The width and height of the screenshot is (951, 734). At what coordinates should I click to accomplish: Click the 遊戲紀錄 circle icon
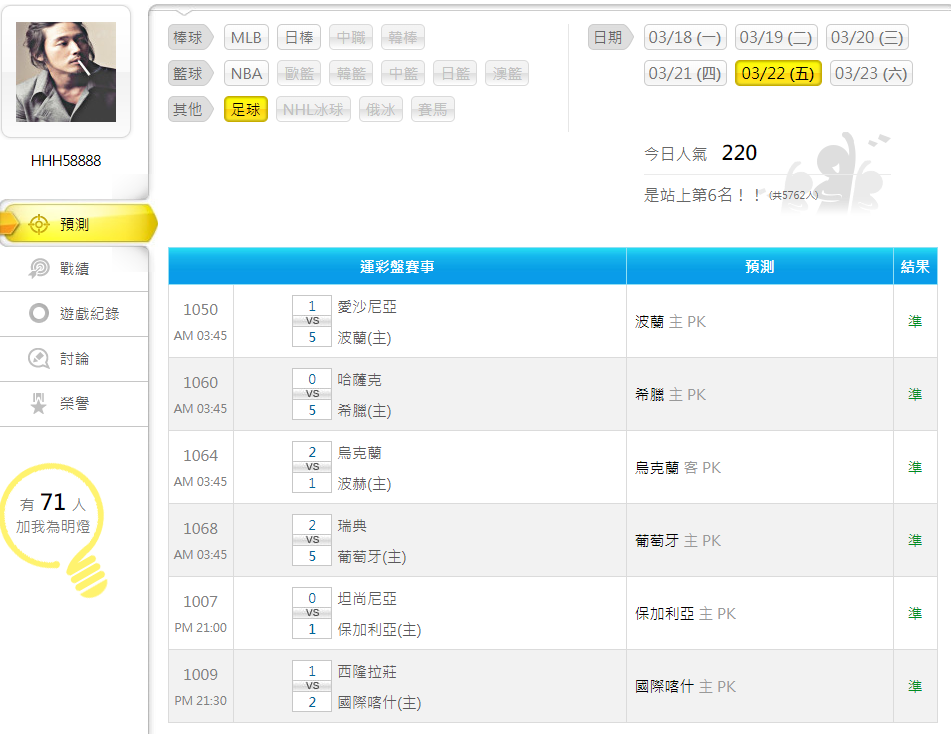point(39,313)
